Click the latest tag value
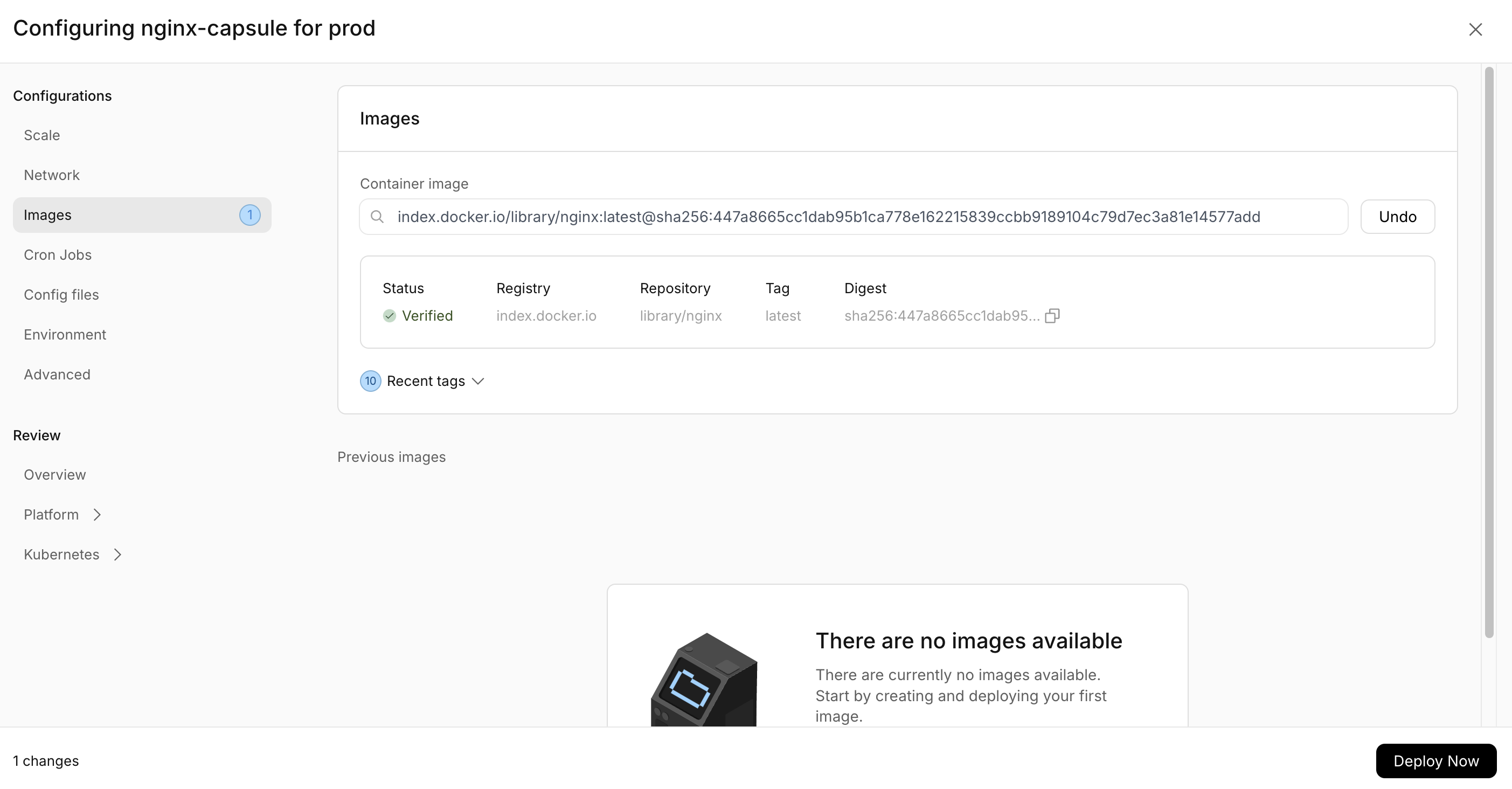Viewport: 1512px width, 789px height. 782,316
